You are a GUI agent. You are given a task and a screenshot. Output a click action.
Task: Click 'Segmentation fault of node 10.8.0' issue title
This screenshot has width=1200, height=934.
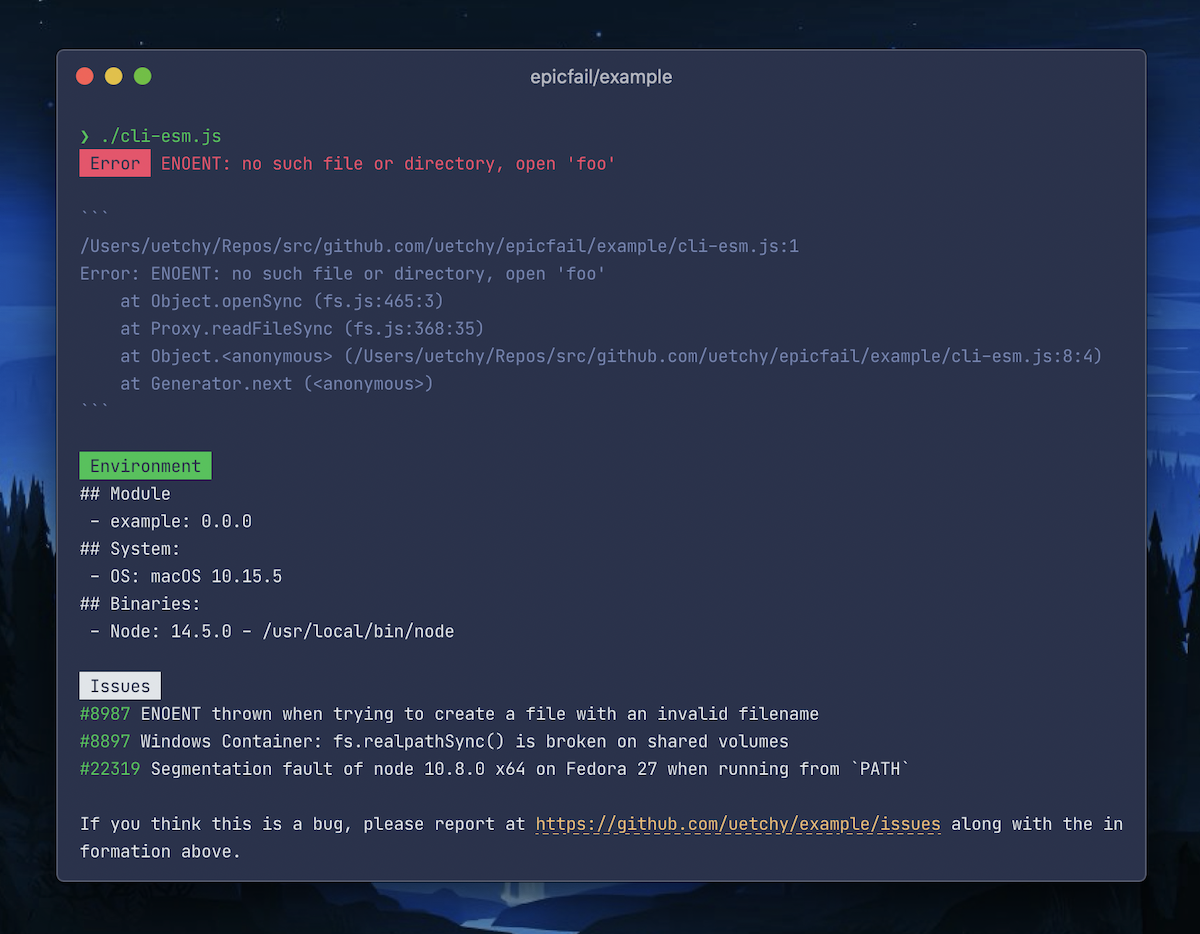[x=530, y=769]
